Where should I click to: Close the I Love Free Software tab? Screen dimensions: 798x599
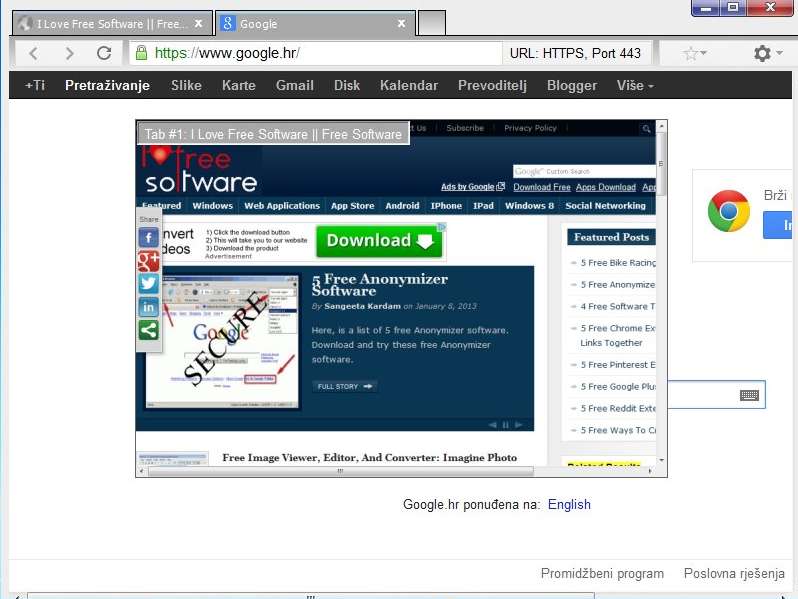198,23
